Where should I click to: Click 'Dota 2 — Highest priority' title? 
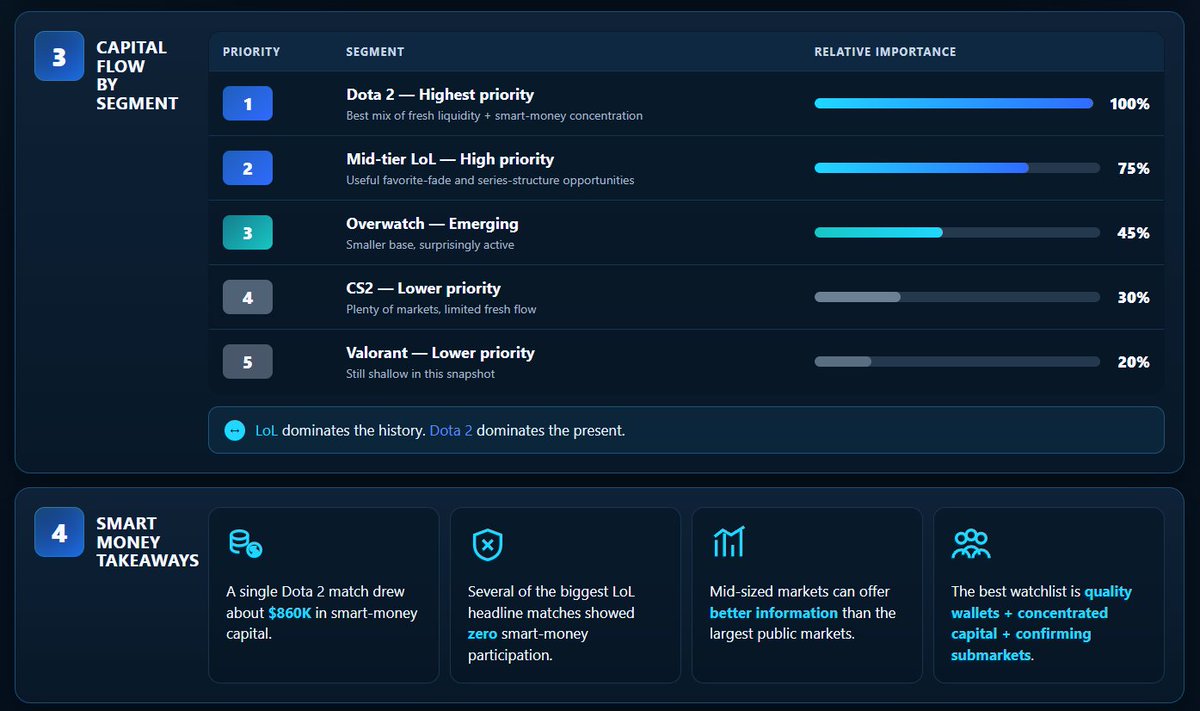tap(440, 95)
